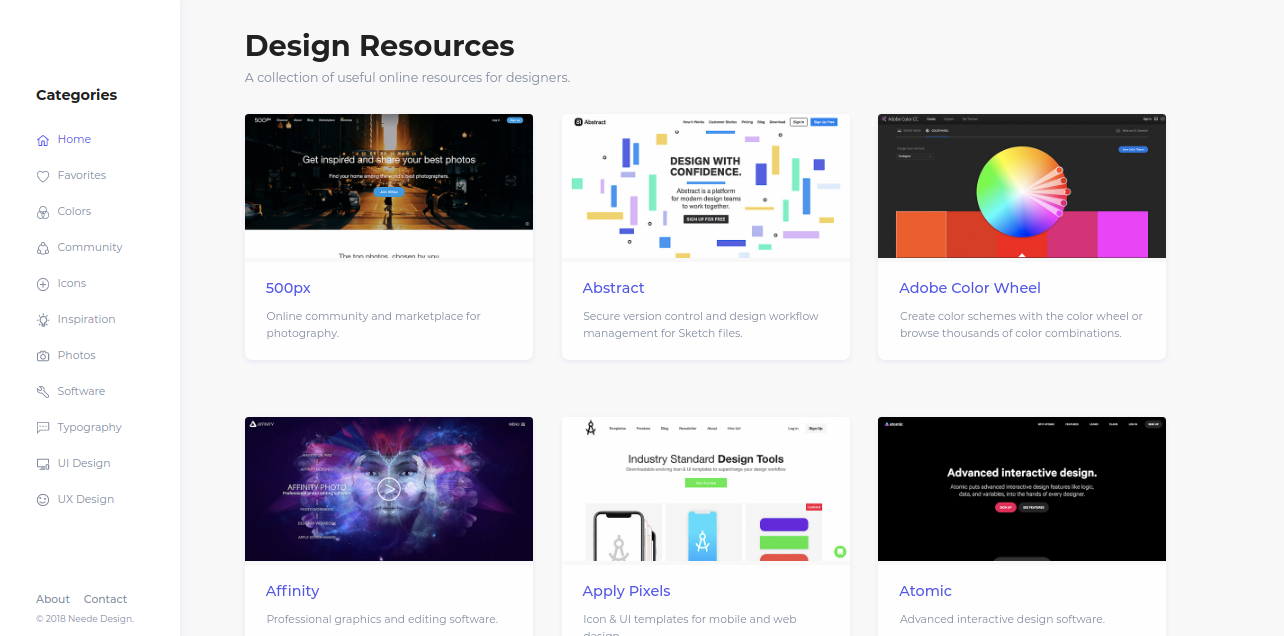Click 'Online community and marketplace for photography' description
The image size is (1284, 636).
[x=374, y=324]
